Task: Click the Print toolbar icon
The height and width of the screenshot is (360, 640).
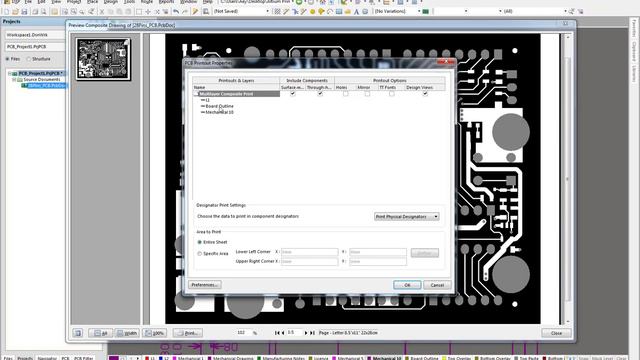Action: [35, 12]
